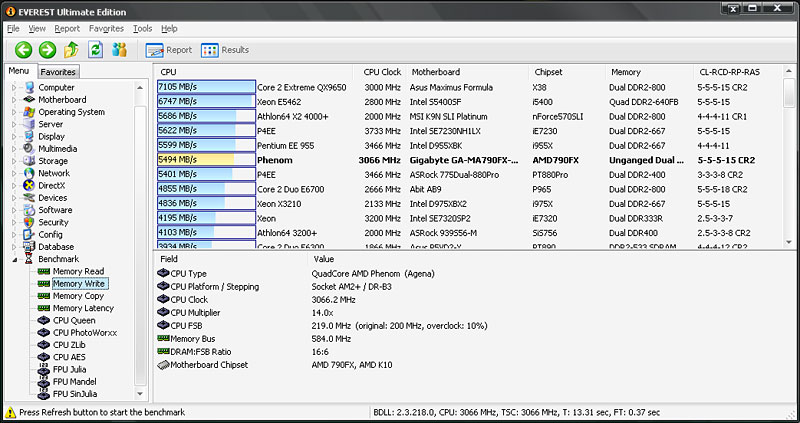The width and height of the screenshot is (800, 423).
Task: Select the Database icon in tree
Action: [x=30, y=246]
